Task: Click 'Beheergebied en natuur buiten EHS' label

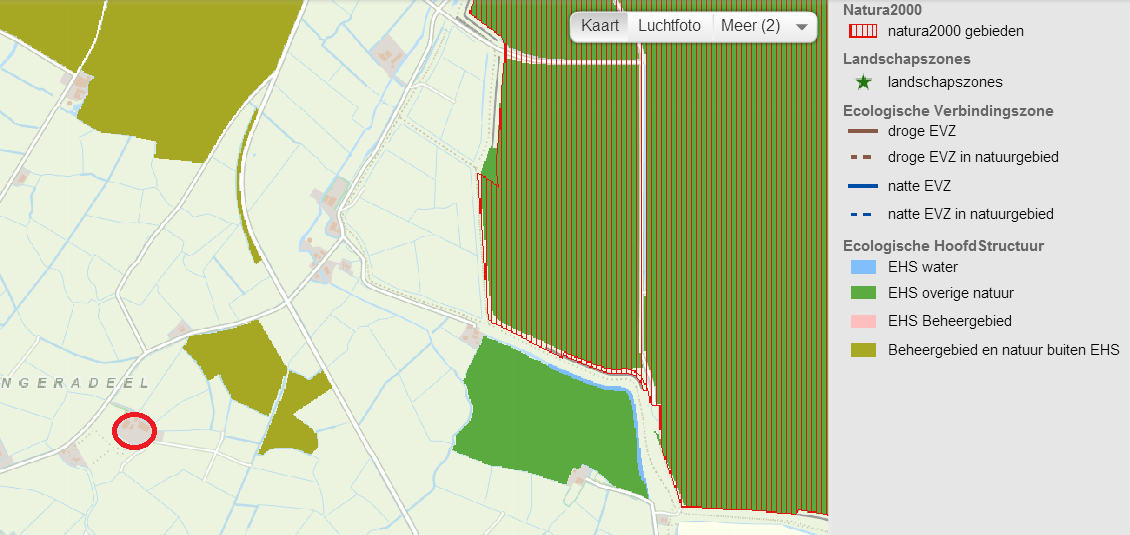Action: (x=1003, y=350)
